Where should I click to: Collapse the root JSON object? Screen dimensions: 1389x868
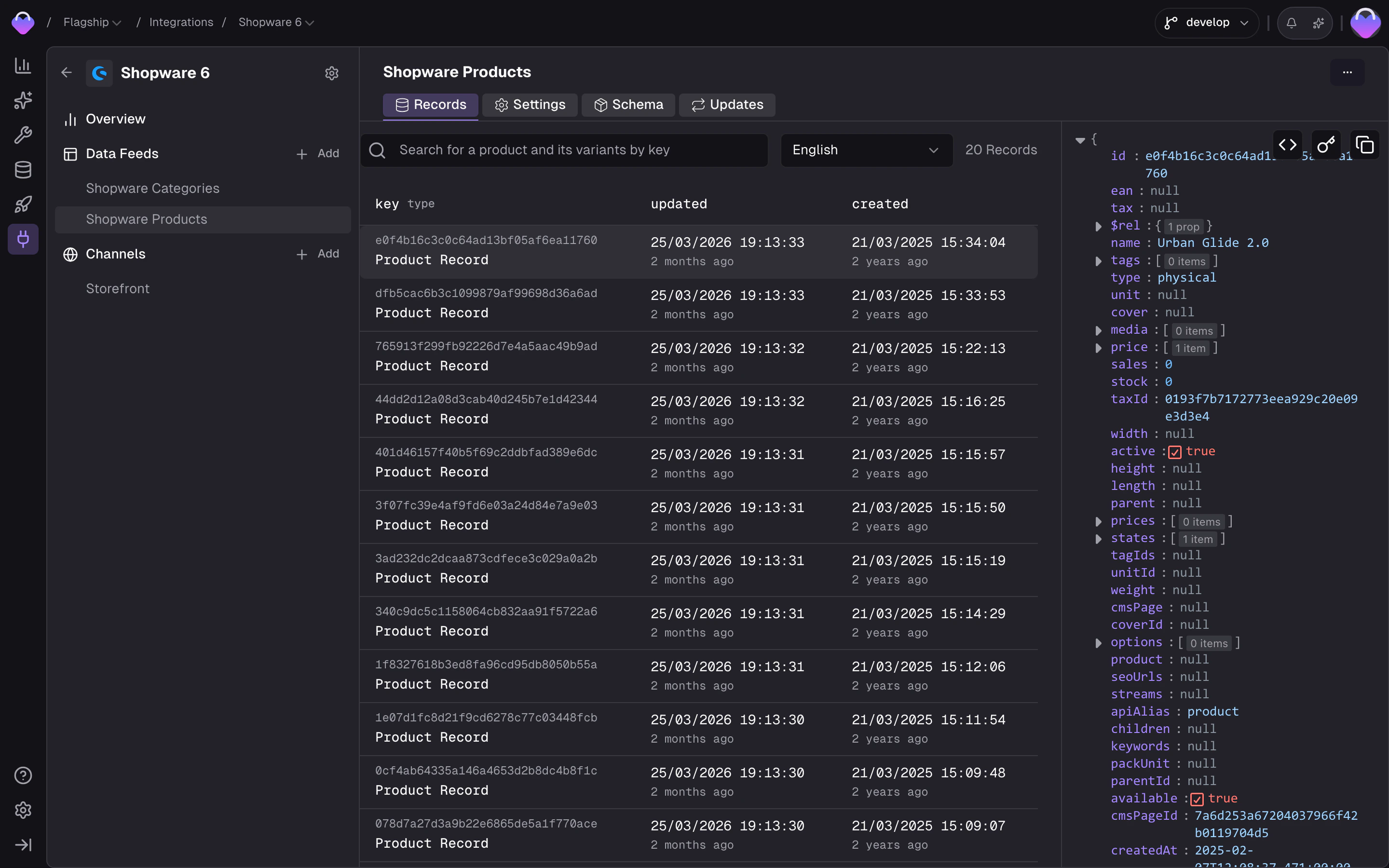pos(1080,140)
